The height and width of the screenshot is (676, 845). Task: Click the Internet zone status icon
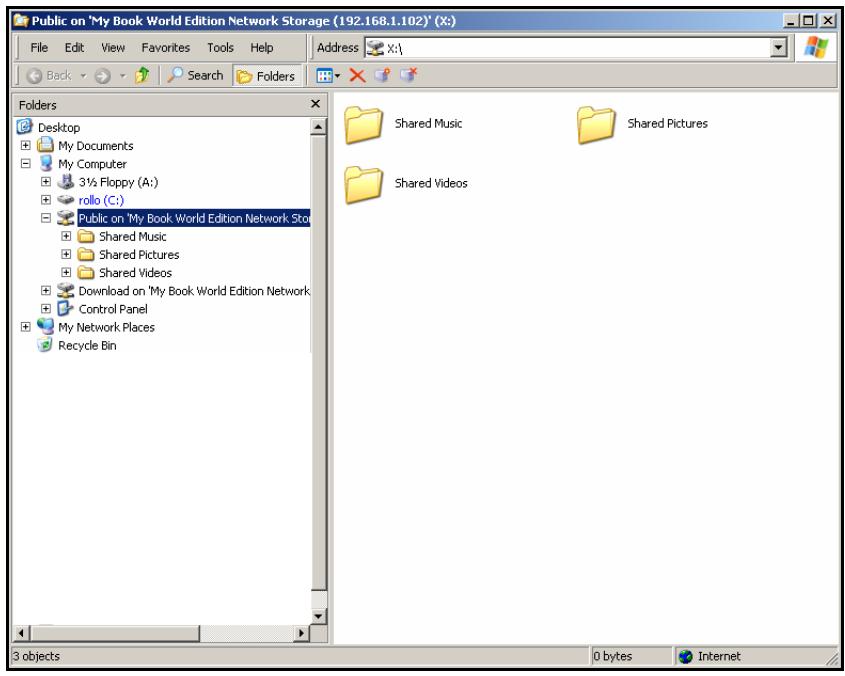point(685,656)
